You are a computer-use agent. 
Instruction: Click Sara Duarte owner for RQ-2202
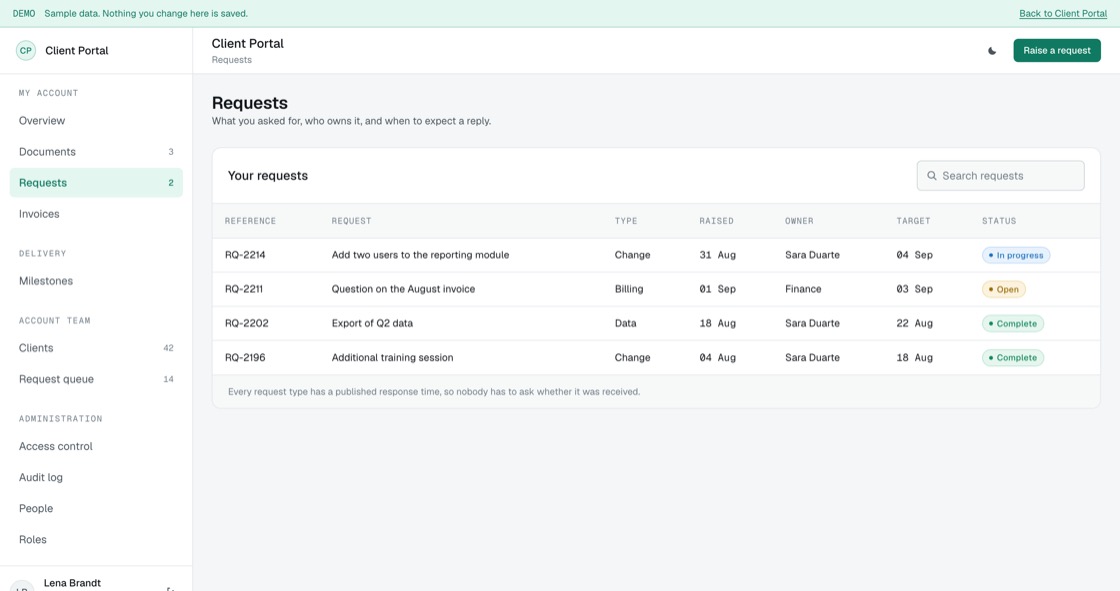point(812,324)
